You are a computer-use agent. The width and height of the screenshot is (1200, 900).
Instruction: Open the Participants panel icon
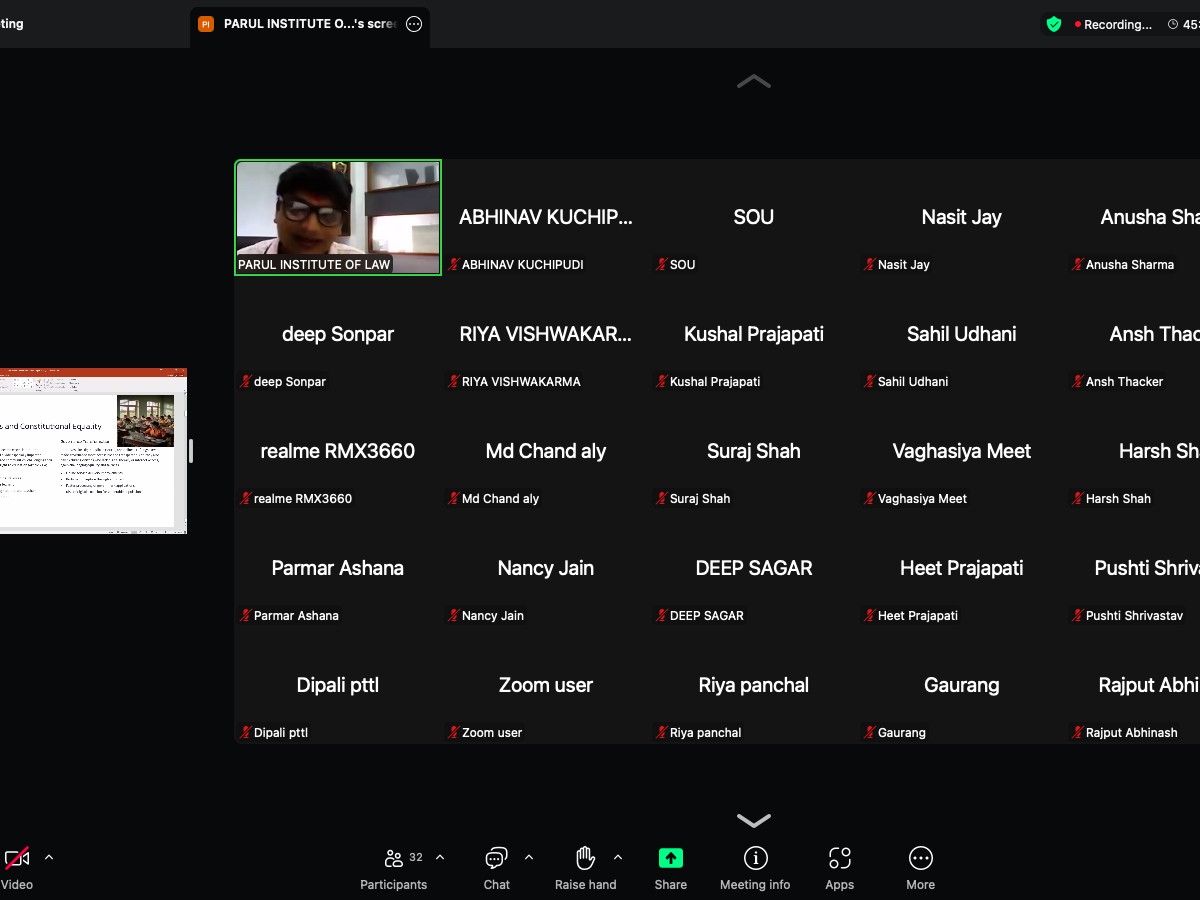pyautogui.click(x=394, y=858)
